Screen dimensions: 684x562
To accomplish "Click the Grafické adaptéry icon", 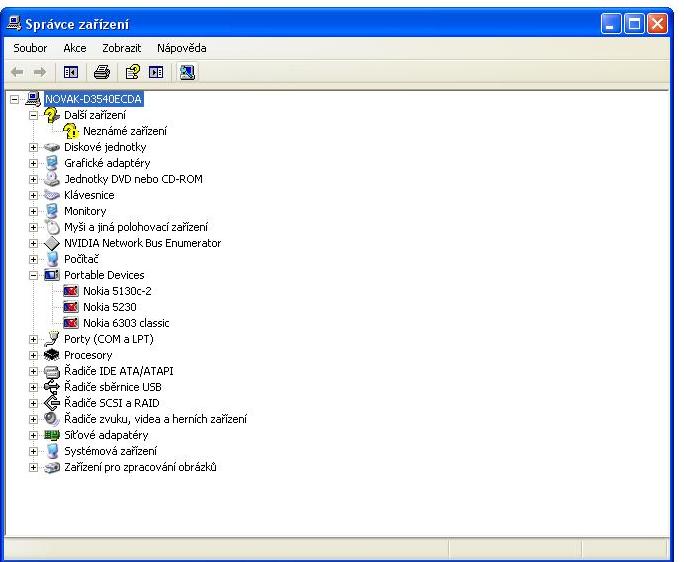I will 52,163.
